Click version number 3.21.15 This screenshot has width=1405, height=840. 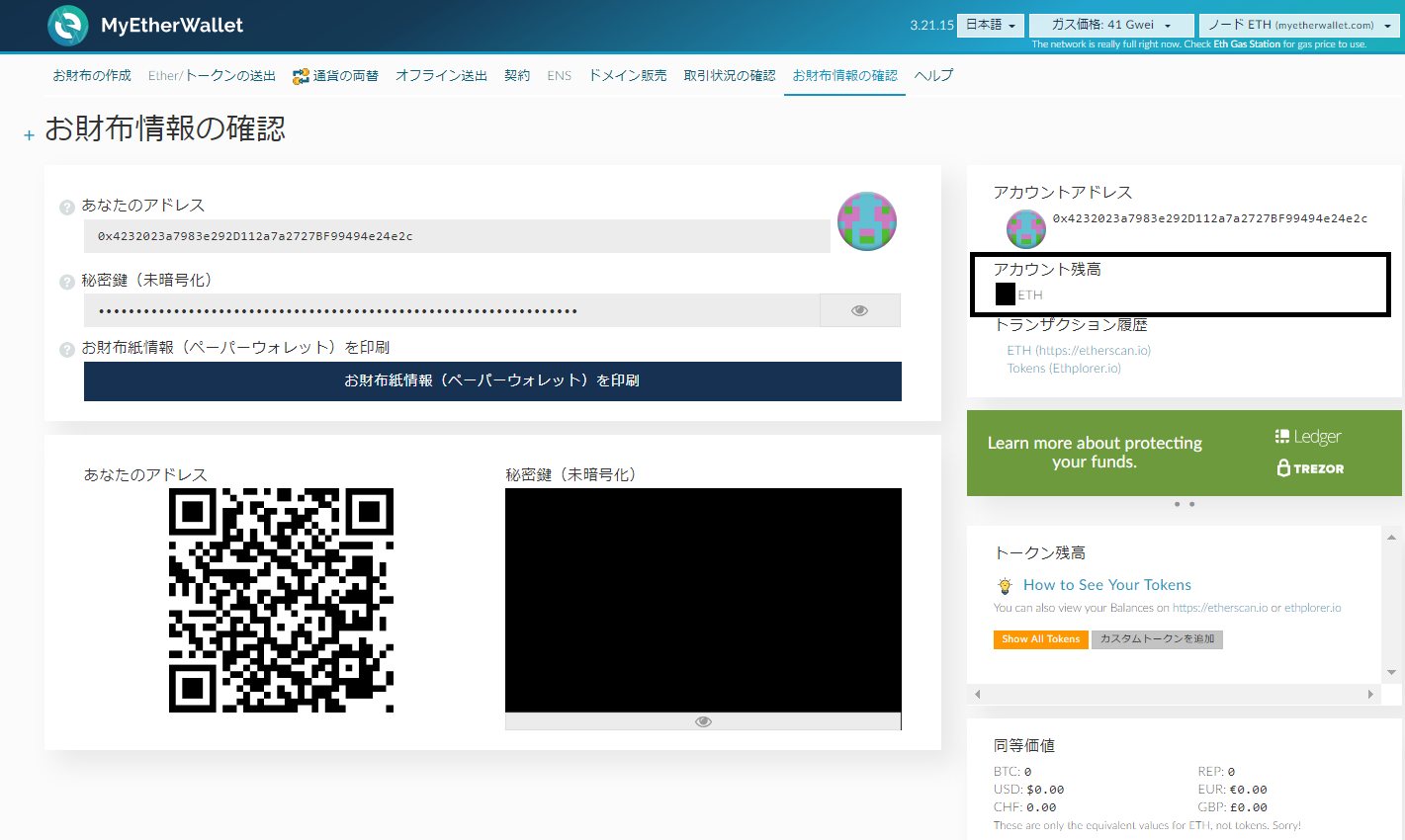pos(931,26)
